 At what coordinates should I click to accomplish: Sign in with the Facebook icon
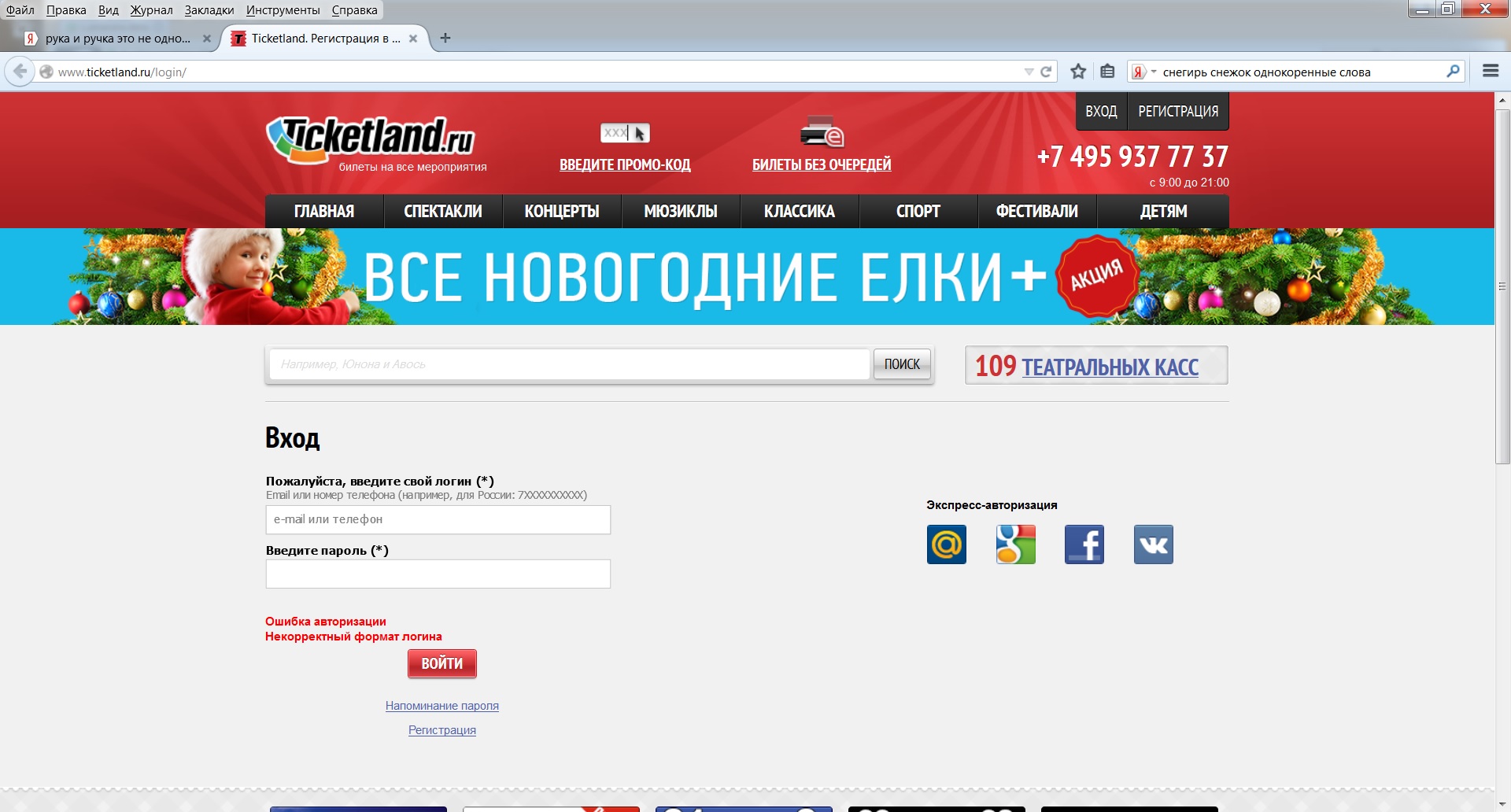(1084, 544)
